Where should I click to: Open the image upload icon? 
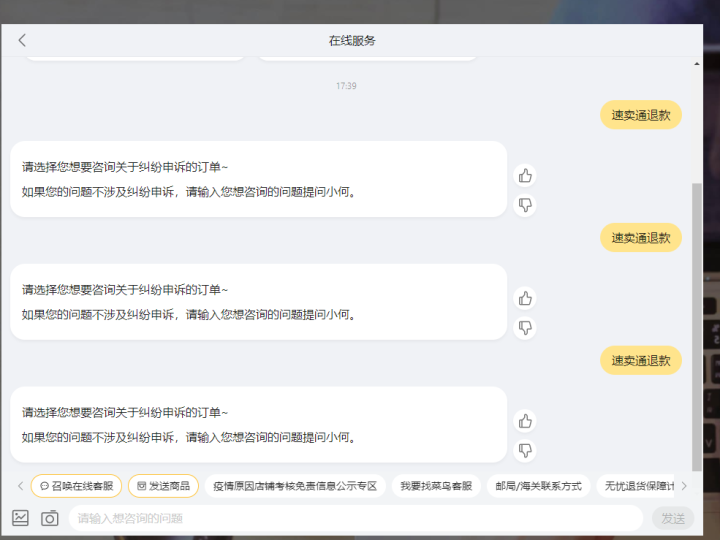click(20, 518)
